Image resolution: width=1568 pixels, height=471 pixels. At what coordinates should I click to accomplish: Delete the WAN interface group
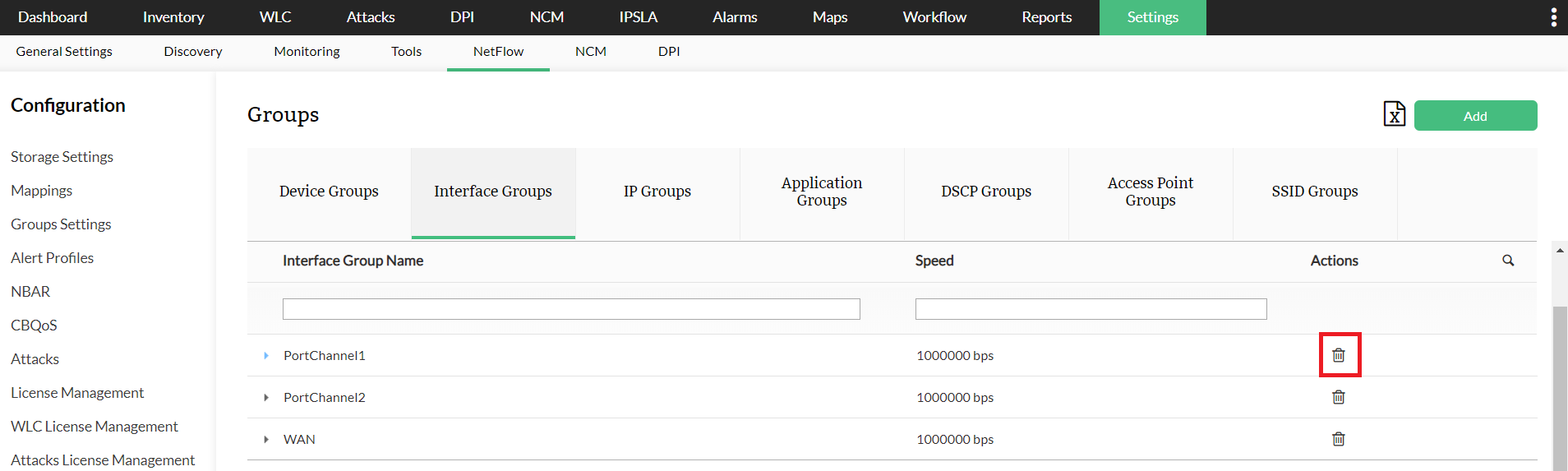(x=1339, y=439)
